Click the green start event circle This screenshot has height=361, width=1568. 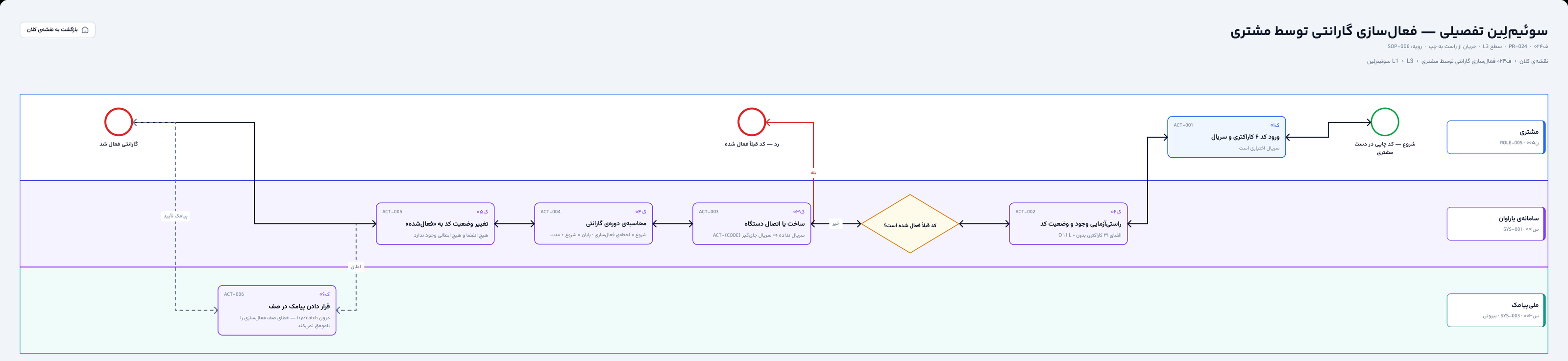(x=1384, y=122)
